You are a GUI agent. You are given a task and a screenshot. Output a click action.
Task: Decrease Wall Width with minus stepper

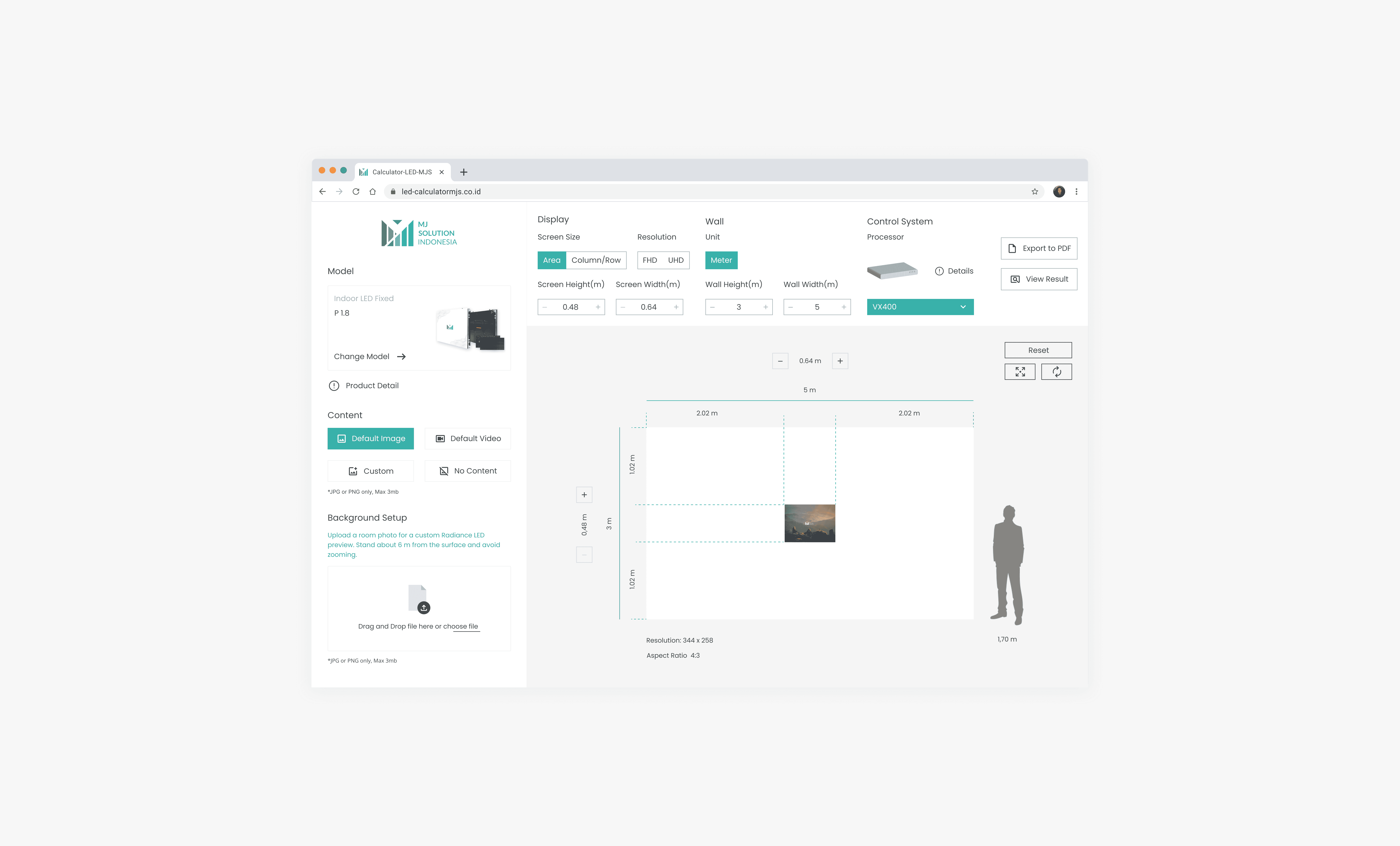click(x=790, y=307)
